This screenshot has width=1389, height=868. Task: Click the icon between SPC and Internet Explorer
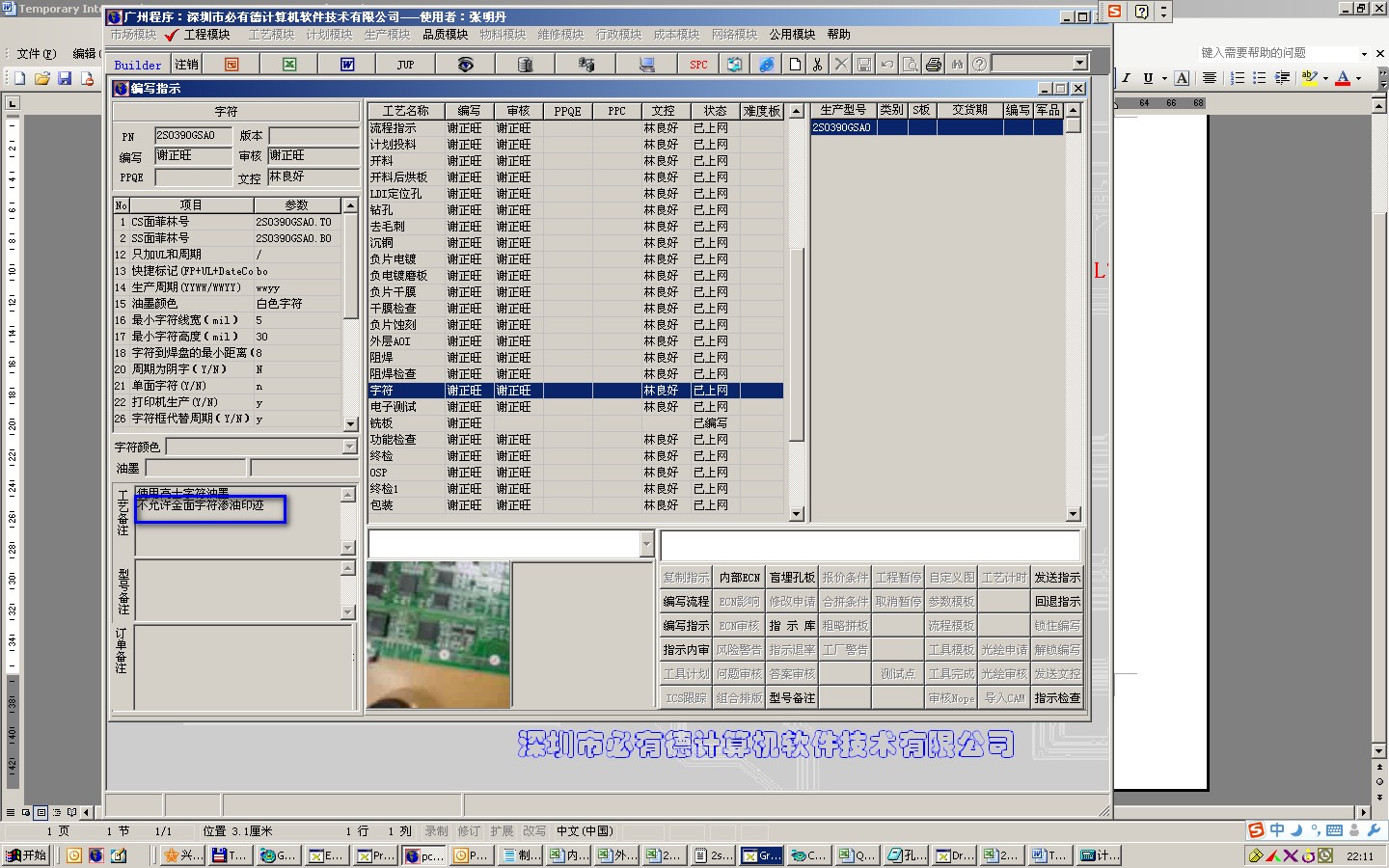coord(735,65)
